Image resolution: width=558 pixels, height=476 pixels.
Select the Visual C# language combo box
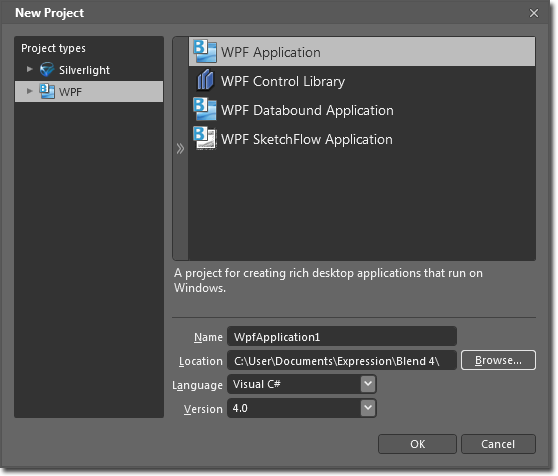coord(302,384)
